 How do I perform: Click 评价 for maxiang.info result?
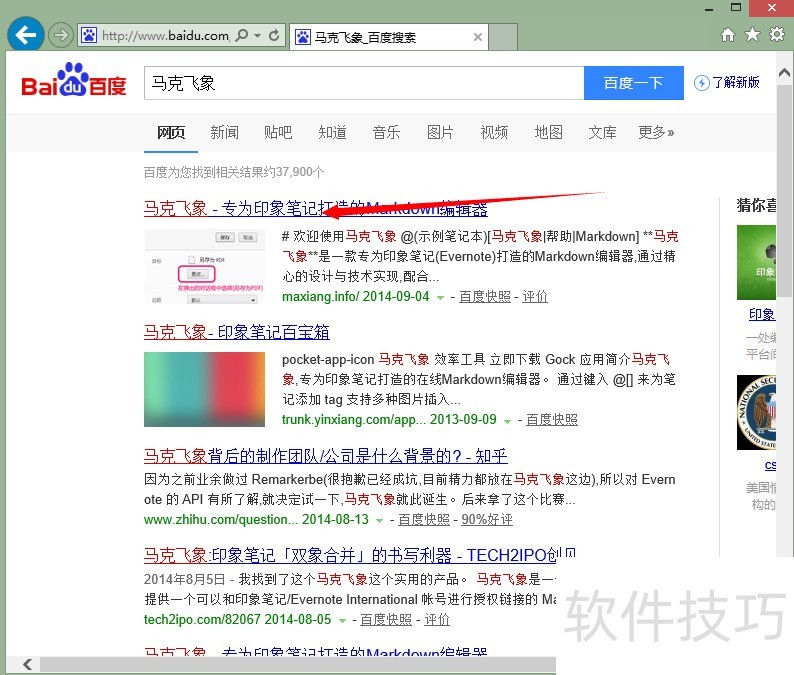click(535, 297)
